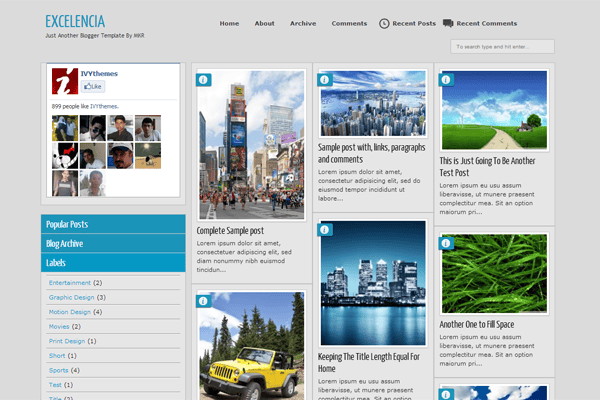
Task: Open 'This is Just Going To Be Another Test Post'
Action: (487, 167)
